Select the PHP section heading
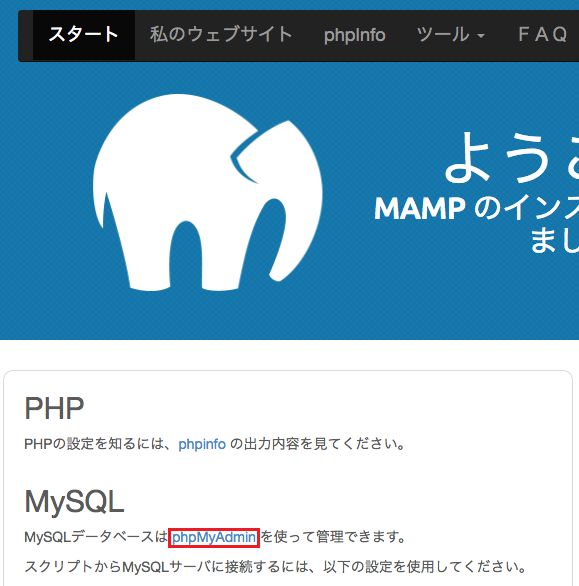This screenshot has width=579, height=586. (x=54, y=408)
